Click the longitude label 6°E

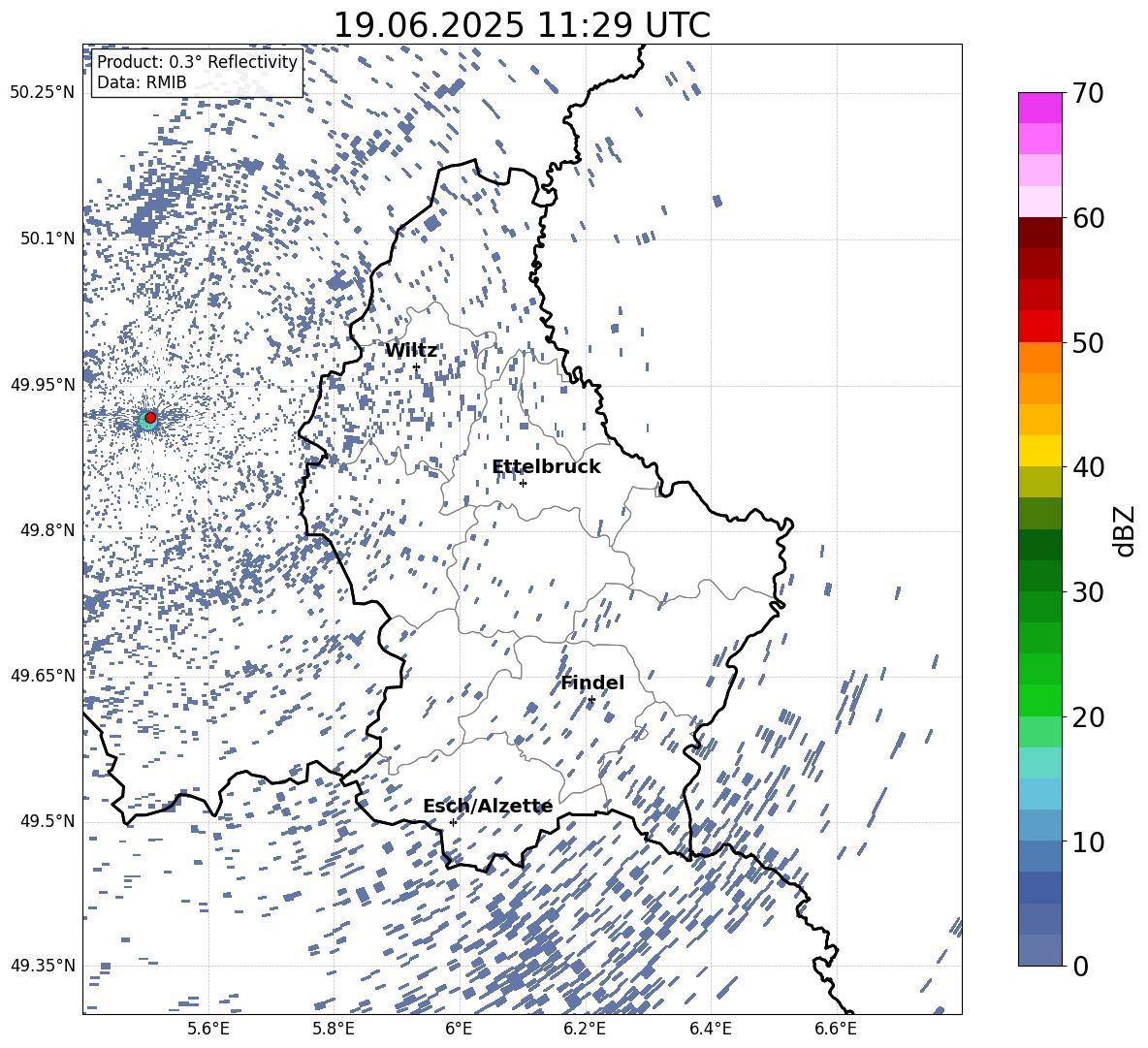[459, 1029]
